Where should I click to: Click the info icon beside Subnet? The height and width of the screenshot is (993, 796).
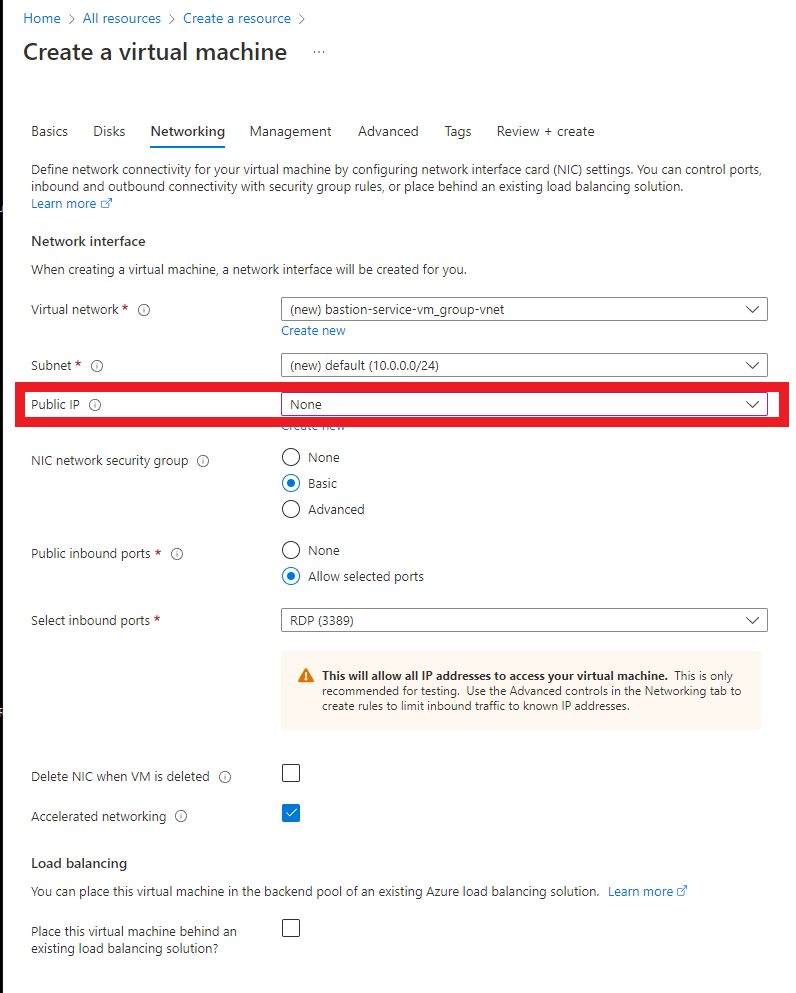[x=96, y=365]
